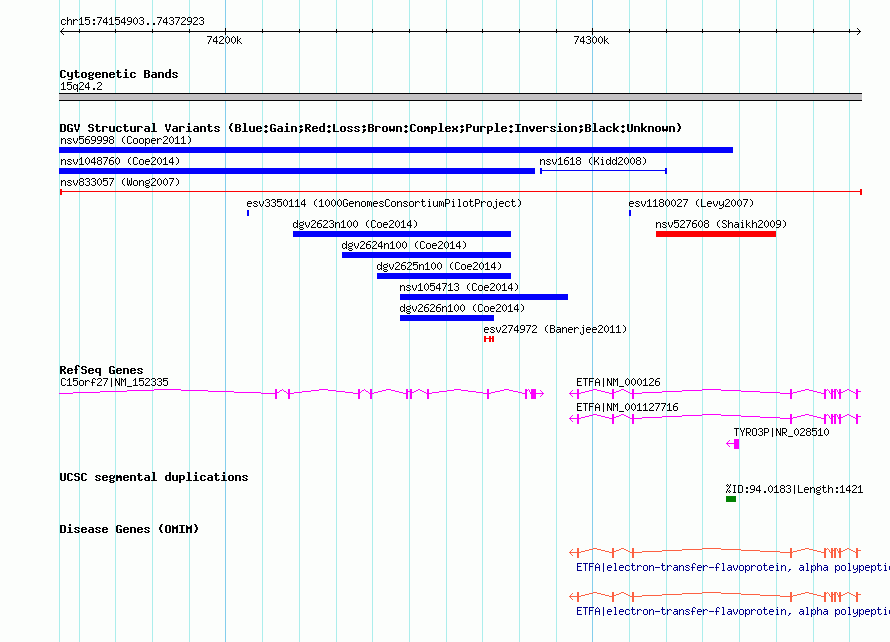Click the nsv569998 (Cooper2011) label text
Viewport: 890px width, 642px height.
126,140
